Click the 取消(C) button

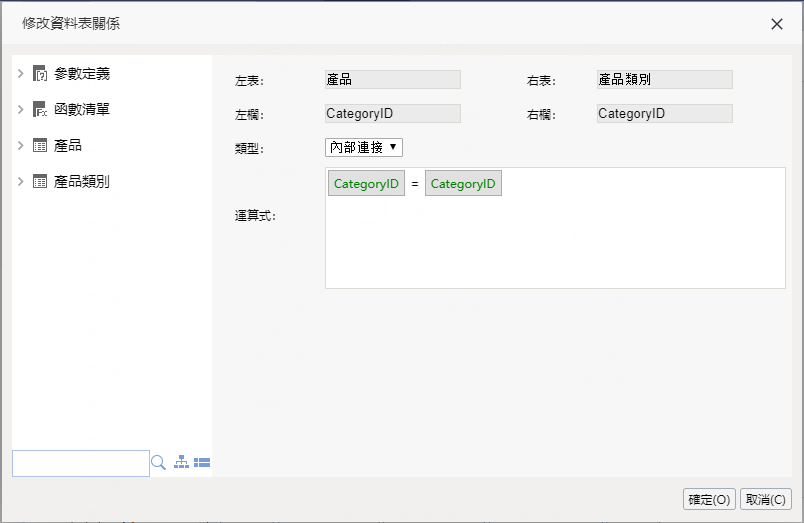tap(766, 499)
